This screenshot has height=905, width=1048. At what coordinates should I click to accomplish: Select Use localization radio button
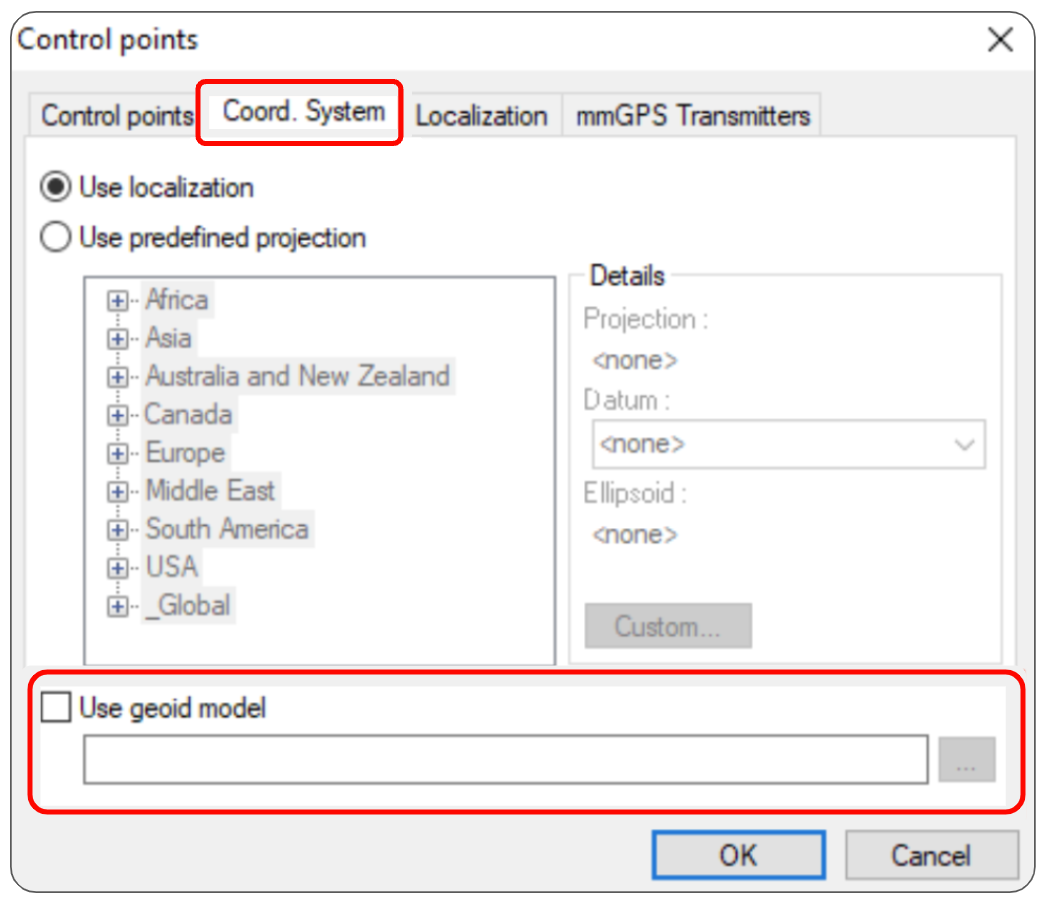[x=55, y=186]
